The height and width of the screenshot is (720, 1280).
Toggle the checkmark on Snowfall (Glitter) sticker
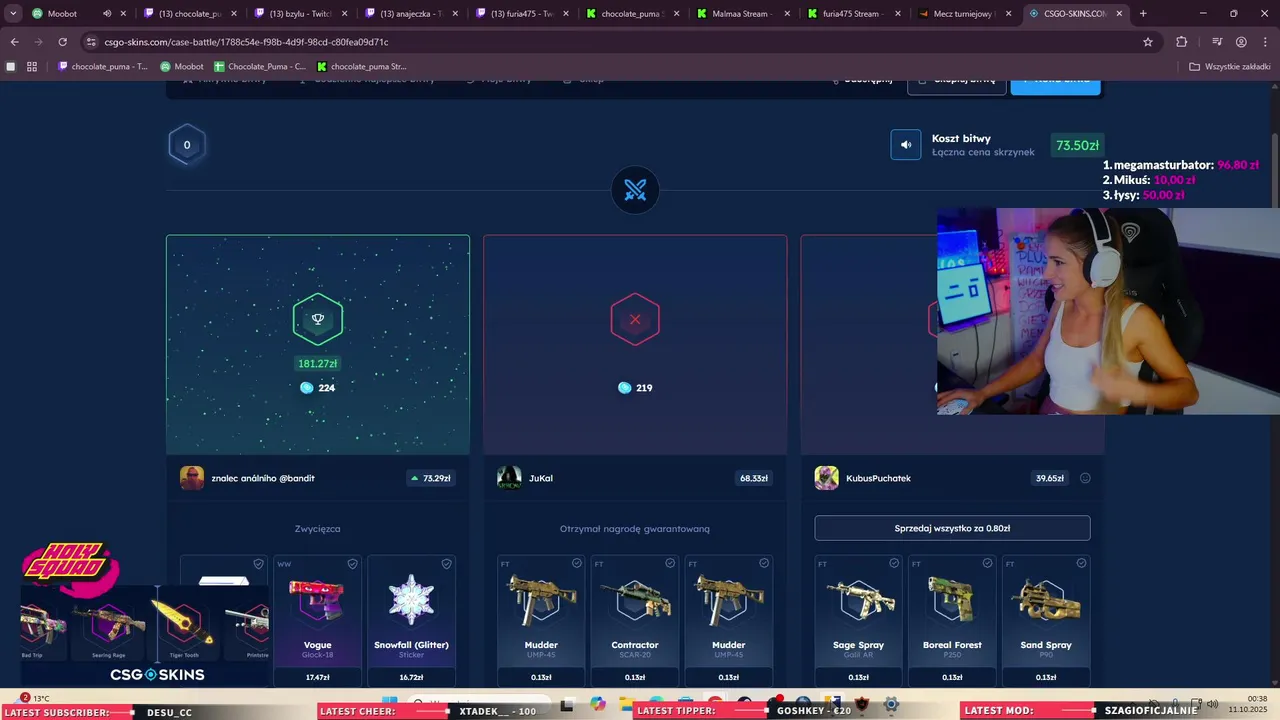[446, 564]
